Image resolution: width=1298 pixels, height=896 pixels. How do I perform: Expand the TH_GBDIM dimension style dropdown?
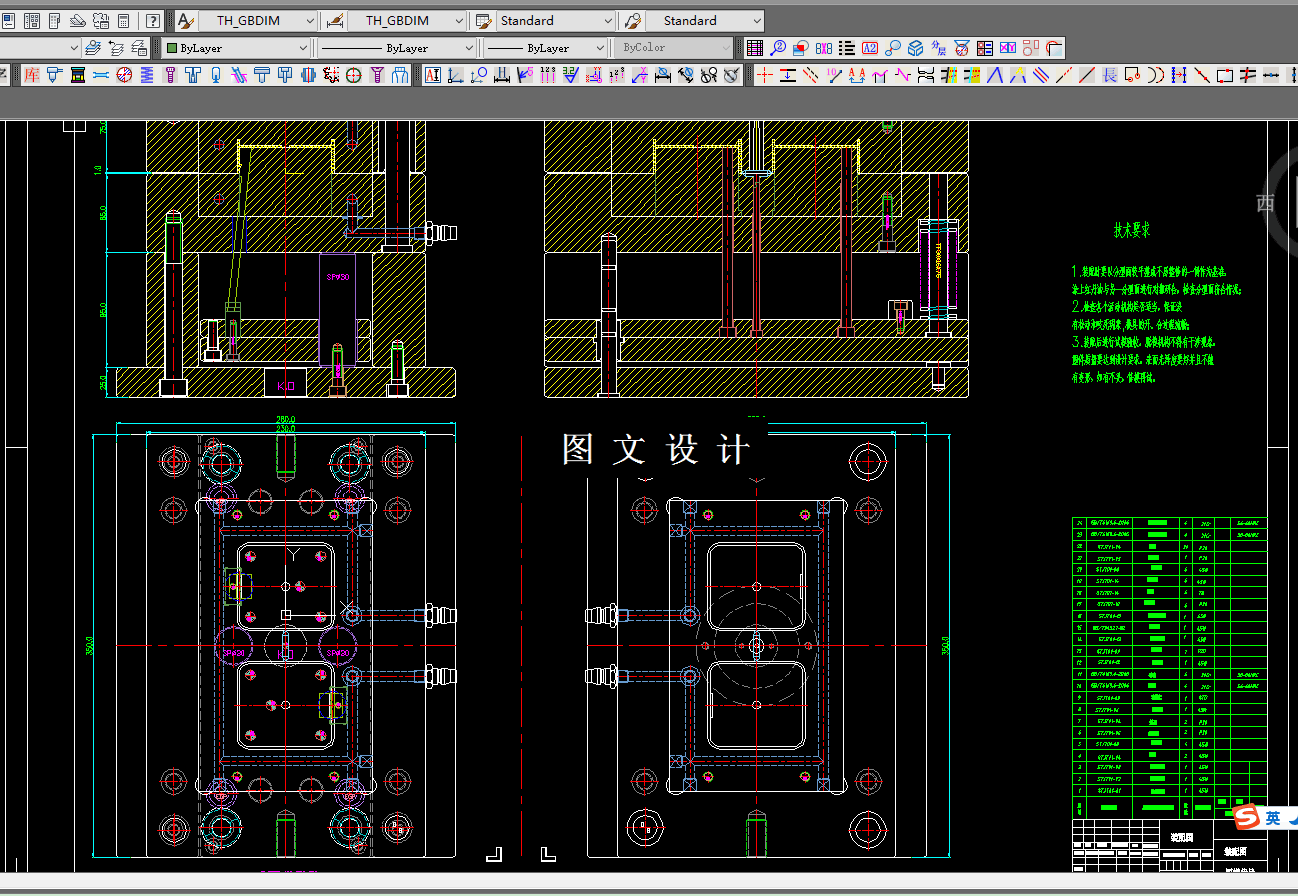407,20
